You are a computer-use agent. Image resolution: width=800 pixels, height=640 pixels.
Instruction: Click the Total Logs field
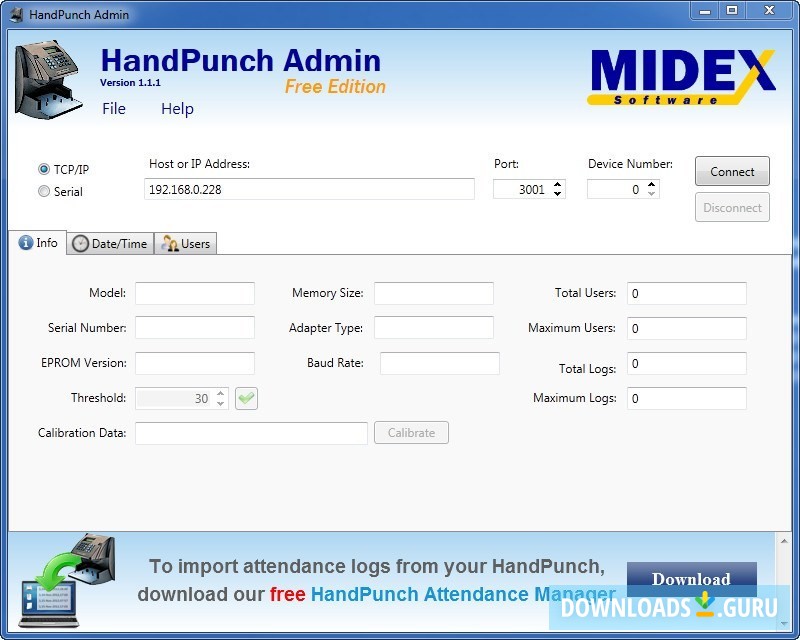687,363
